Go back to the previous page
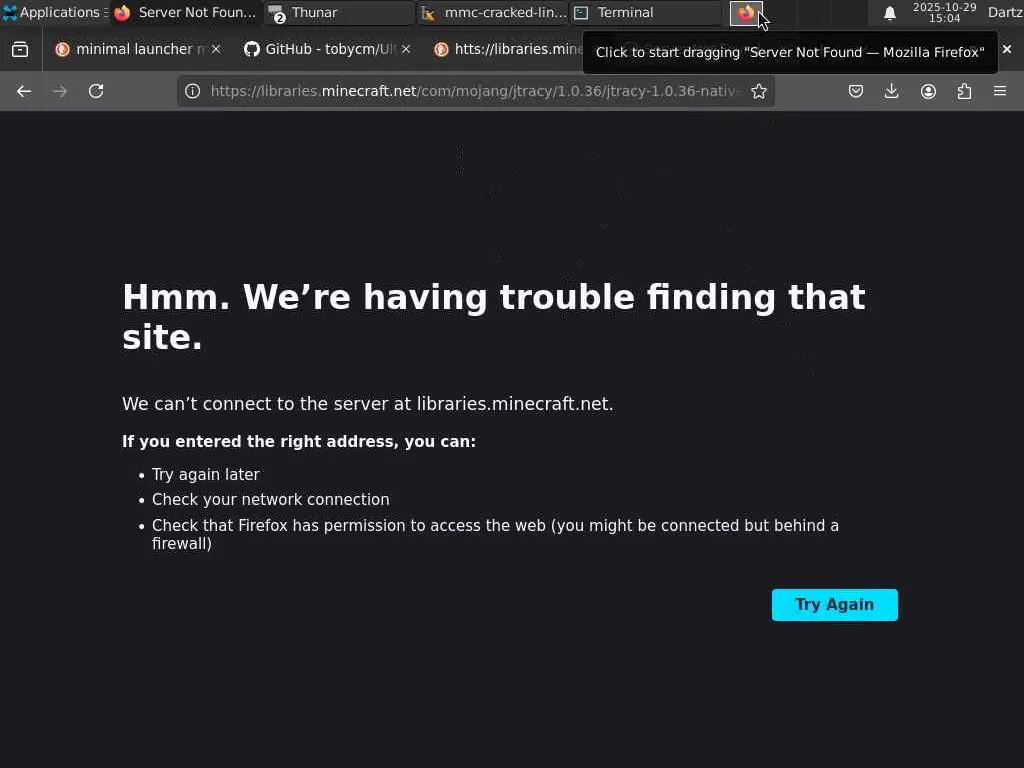 tap(24, 91)
